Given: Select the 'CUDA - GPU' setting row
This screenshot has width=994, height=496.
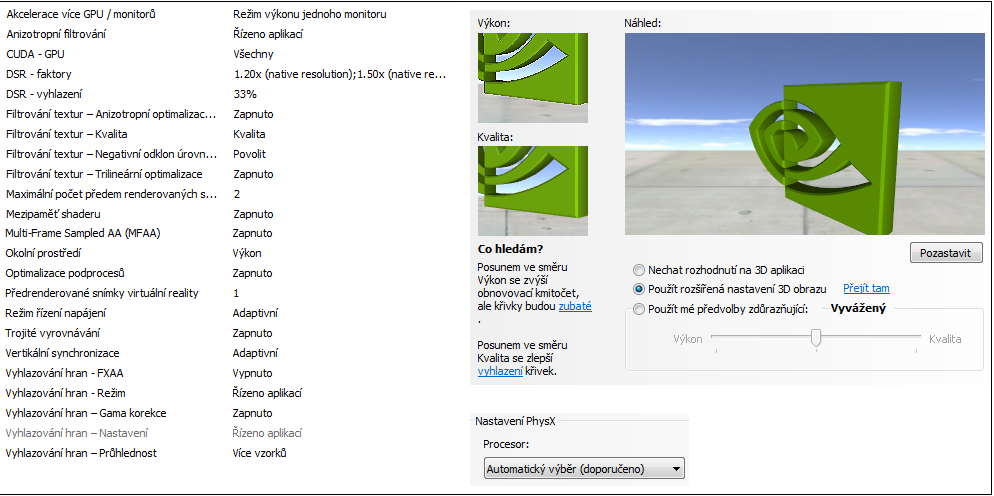Looking at the screenshot, I should tap(228, 54).
